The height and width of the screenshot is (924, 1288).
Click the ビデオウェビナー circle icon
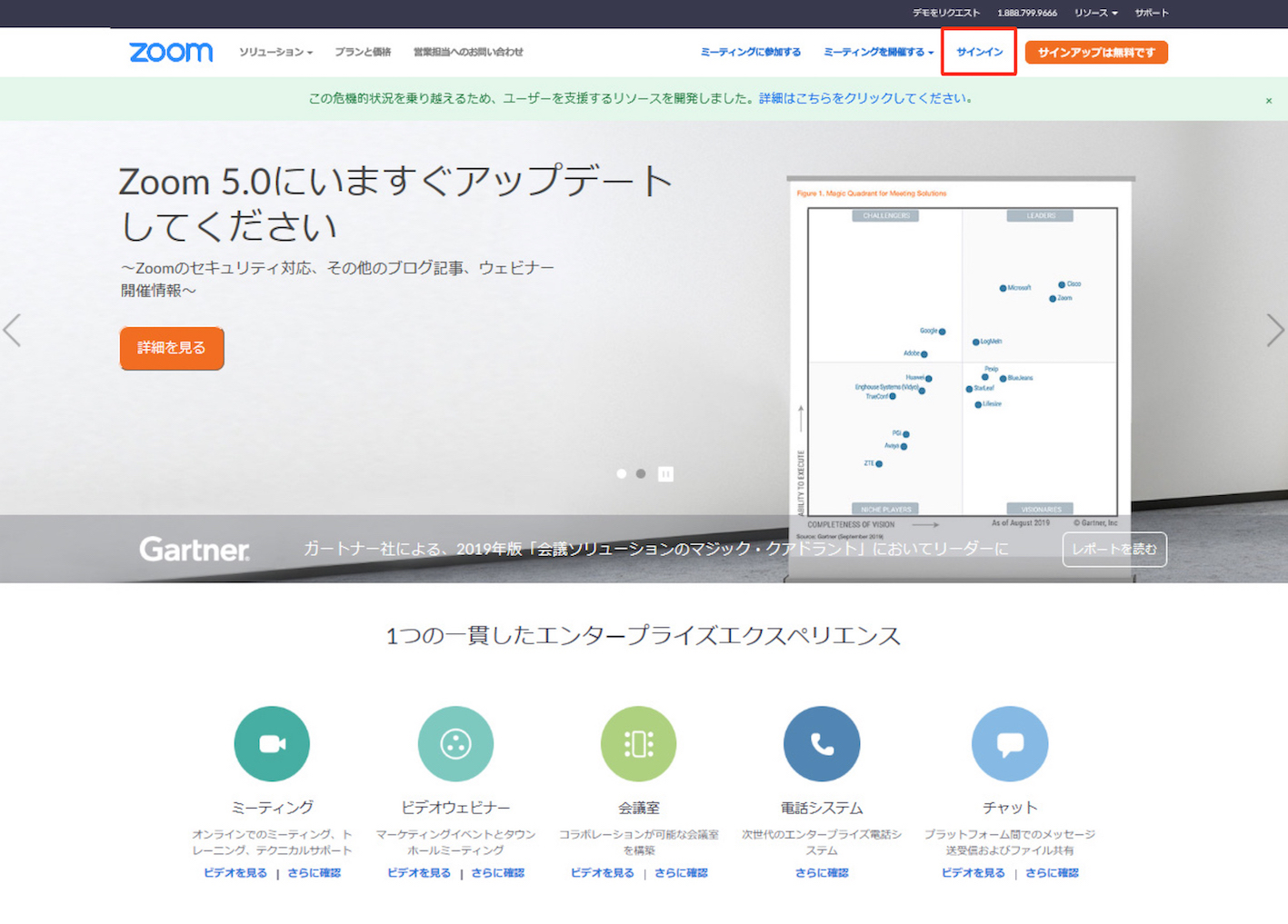pos(455,744)
